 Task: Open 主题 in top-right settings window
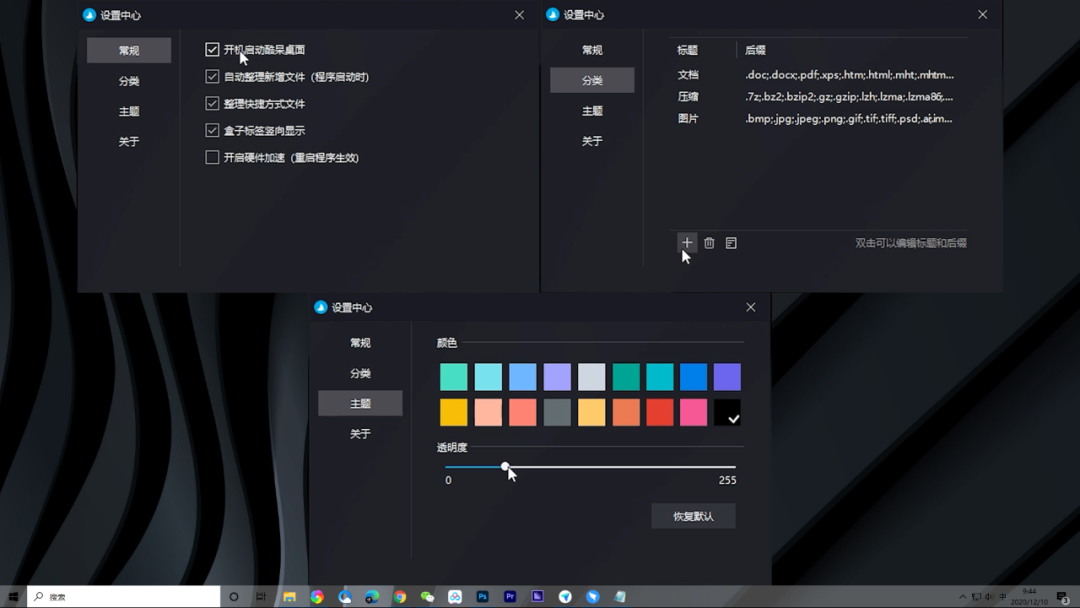(x=592, y=110)
